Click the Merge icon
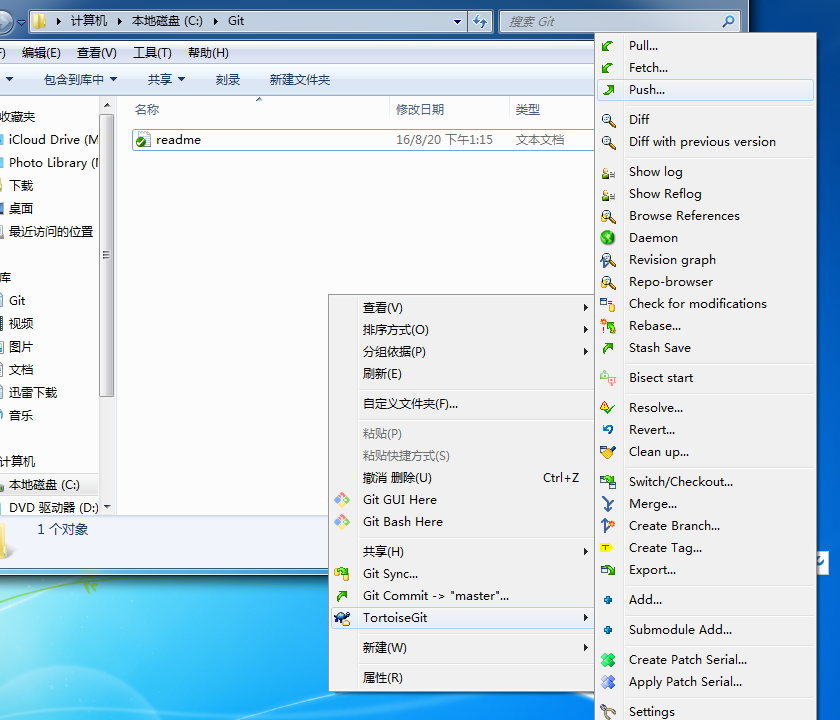Screen dimensions: 840x720 [x=608, y=504]
